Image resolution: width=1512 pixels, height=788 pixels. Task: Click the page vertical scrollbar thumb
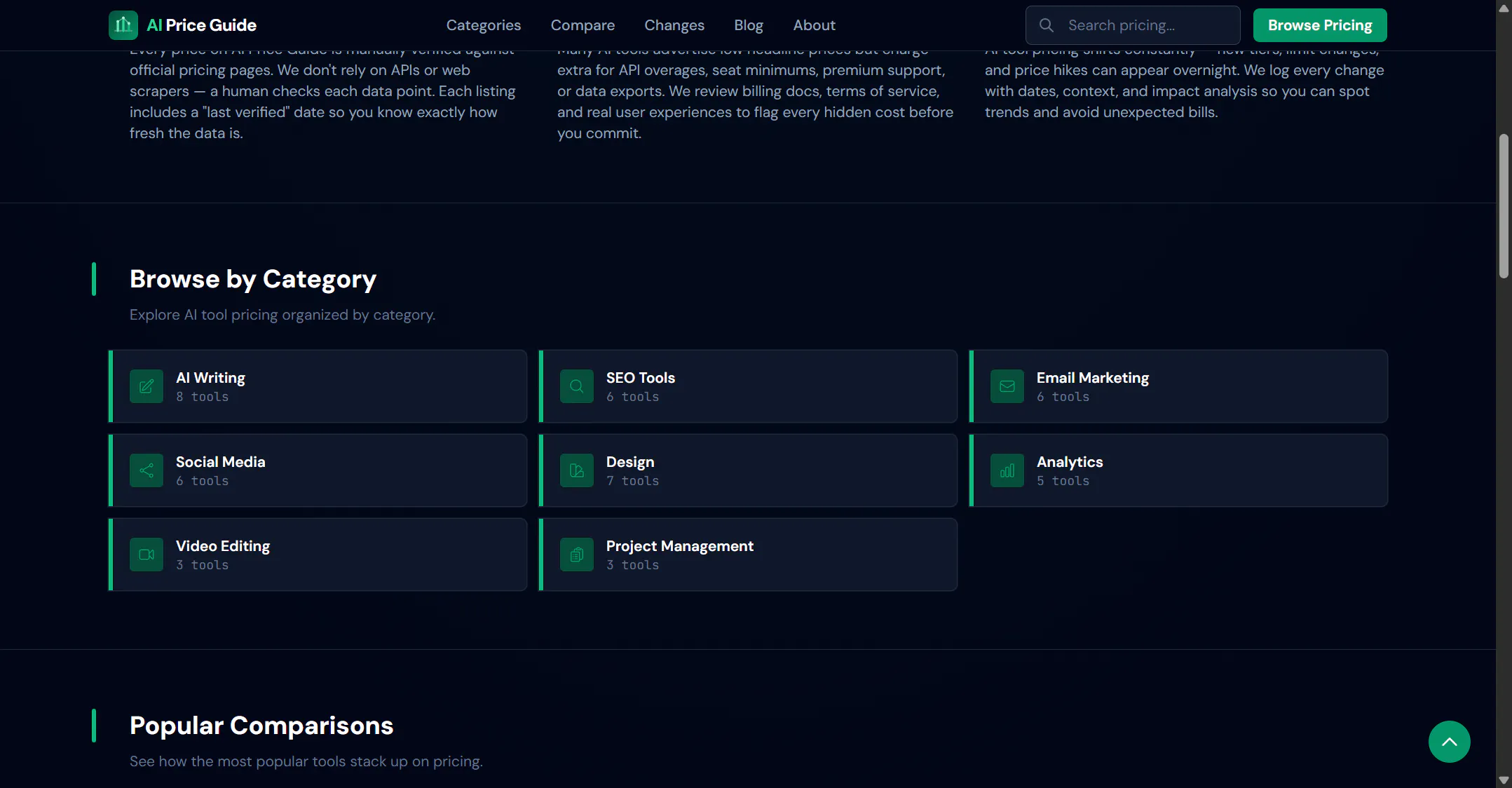1504,207
